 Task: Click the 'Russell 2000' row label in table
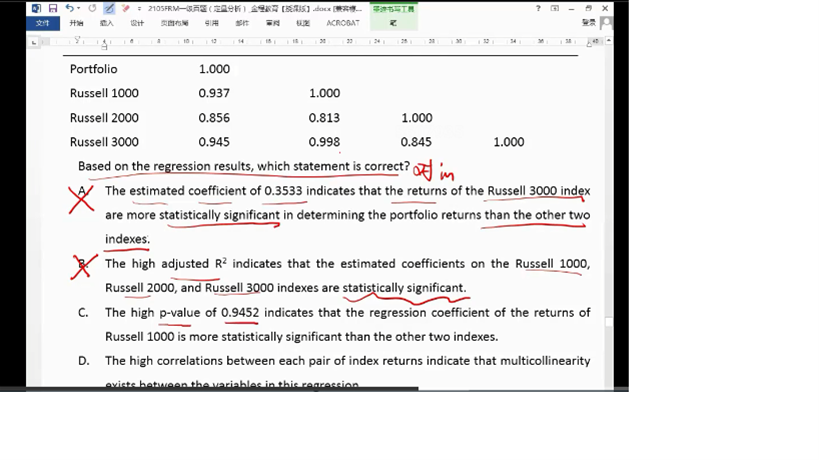click(x=104, y=117)
